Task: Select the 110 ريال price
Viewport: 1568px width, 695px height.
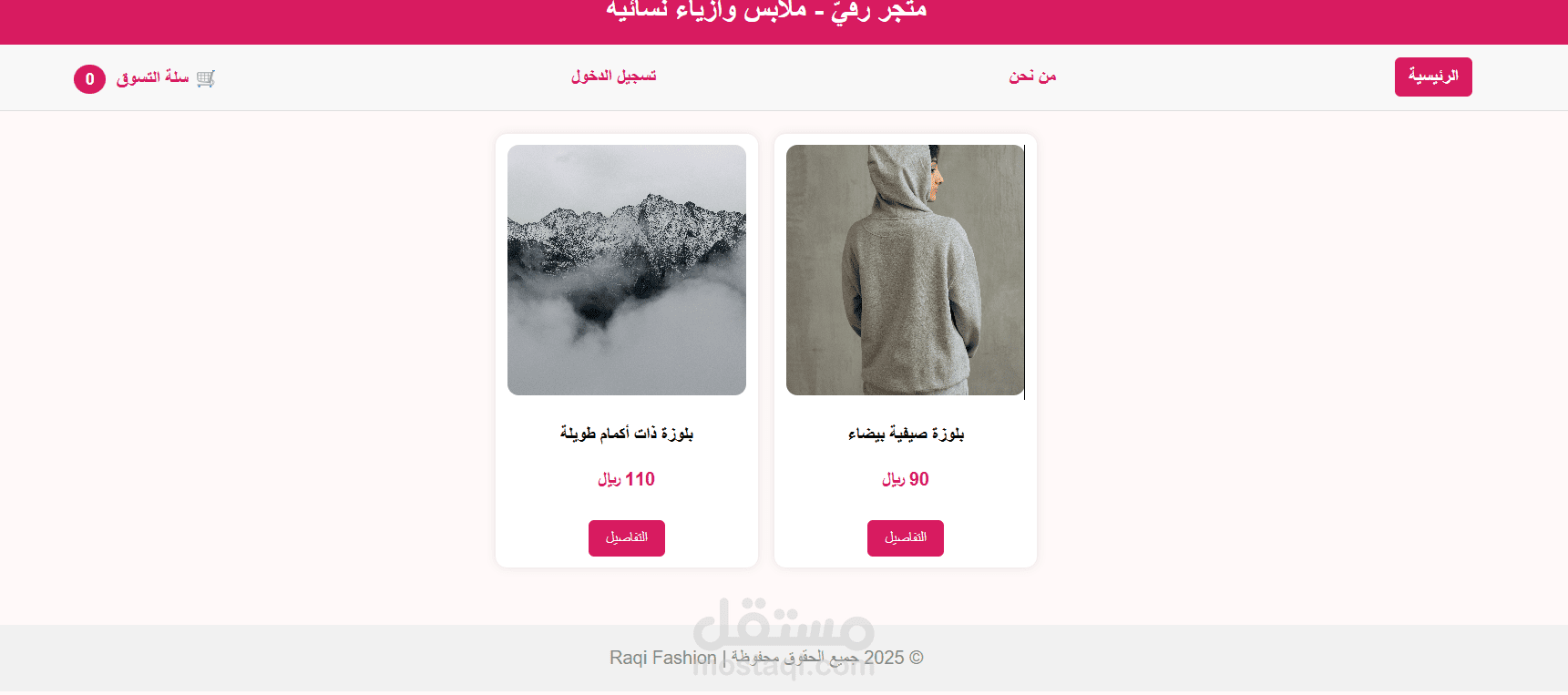Action: 627,479
